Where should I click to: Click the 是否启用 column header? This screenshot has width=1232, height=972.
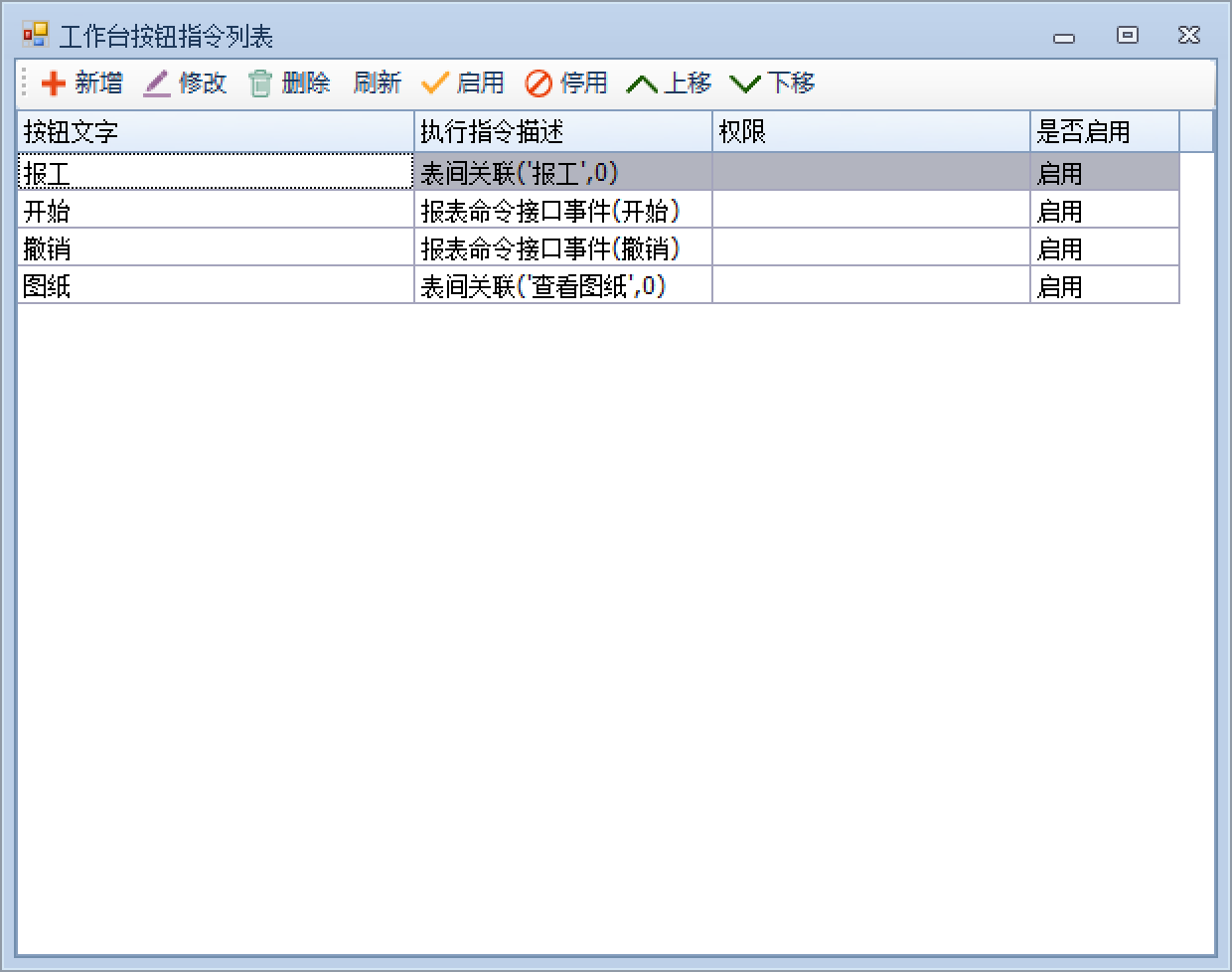pos(1103,131)
